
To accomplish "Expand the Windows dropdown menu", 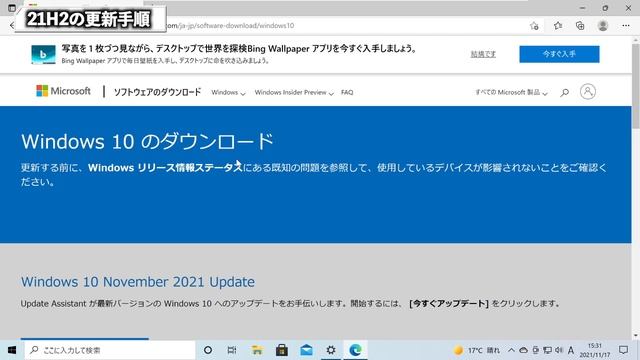I will click(228, 93).
